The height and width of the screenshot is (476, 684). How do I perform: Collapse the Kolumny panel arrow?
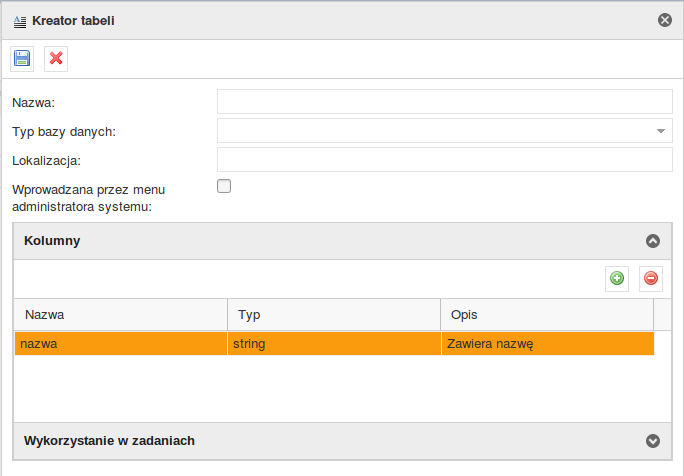pyautogui.click(x=653, y=241)
